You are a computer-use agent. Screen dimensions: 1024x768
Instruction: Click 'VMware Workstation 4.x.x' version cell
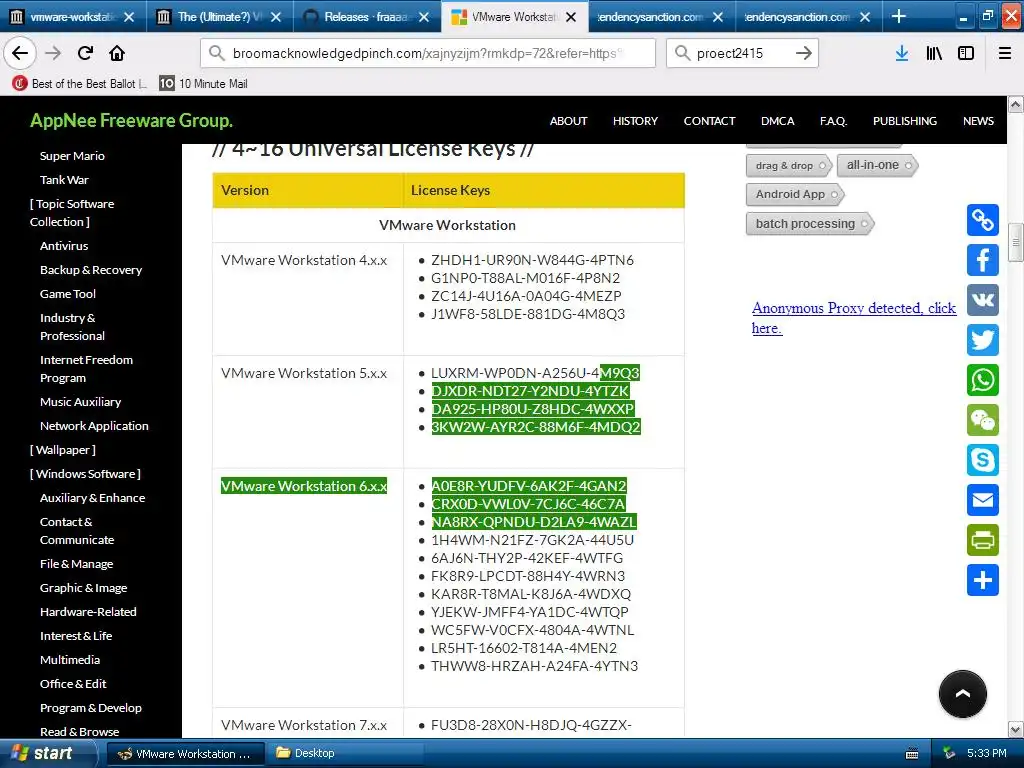(304, 260)
